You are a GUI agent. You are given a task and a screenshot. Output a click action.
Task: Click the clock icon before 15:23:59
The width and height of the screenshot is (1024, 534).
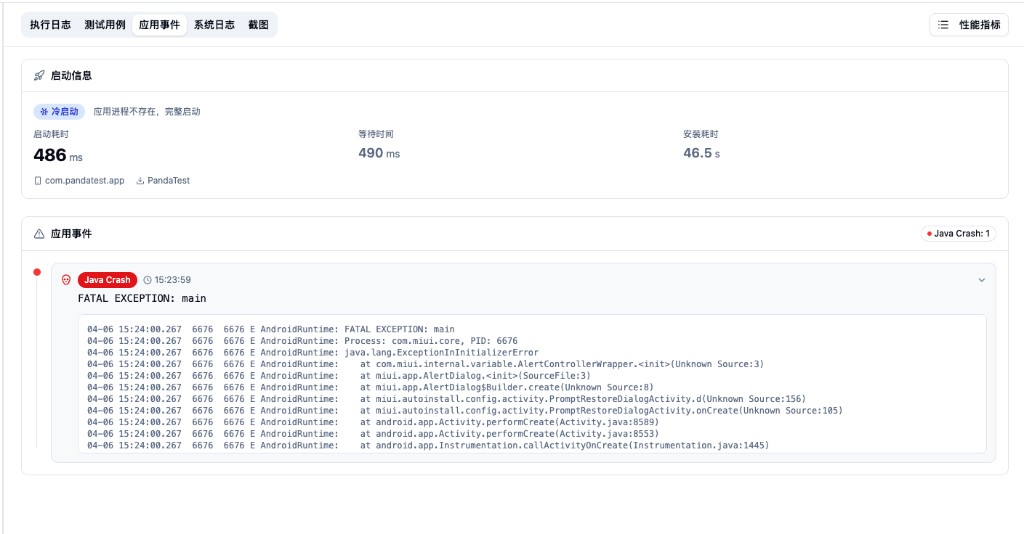point(148,280)
